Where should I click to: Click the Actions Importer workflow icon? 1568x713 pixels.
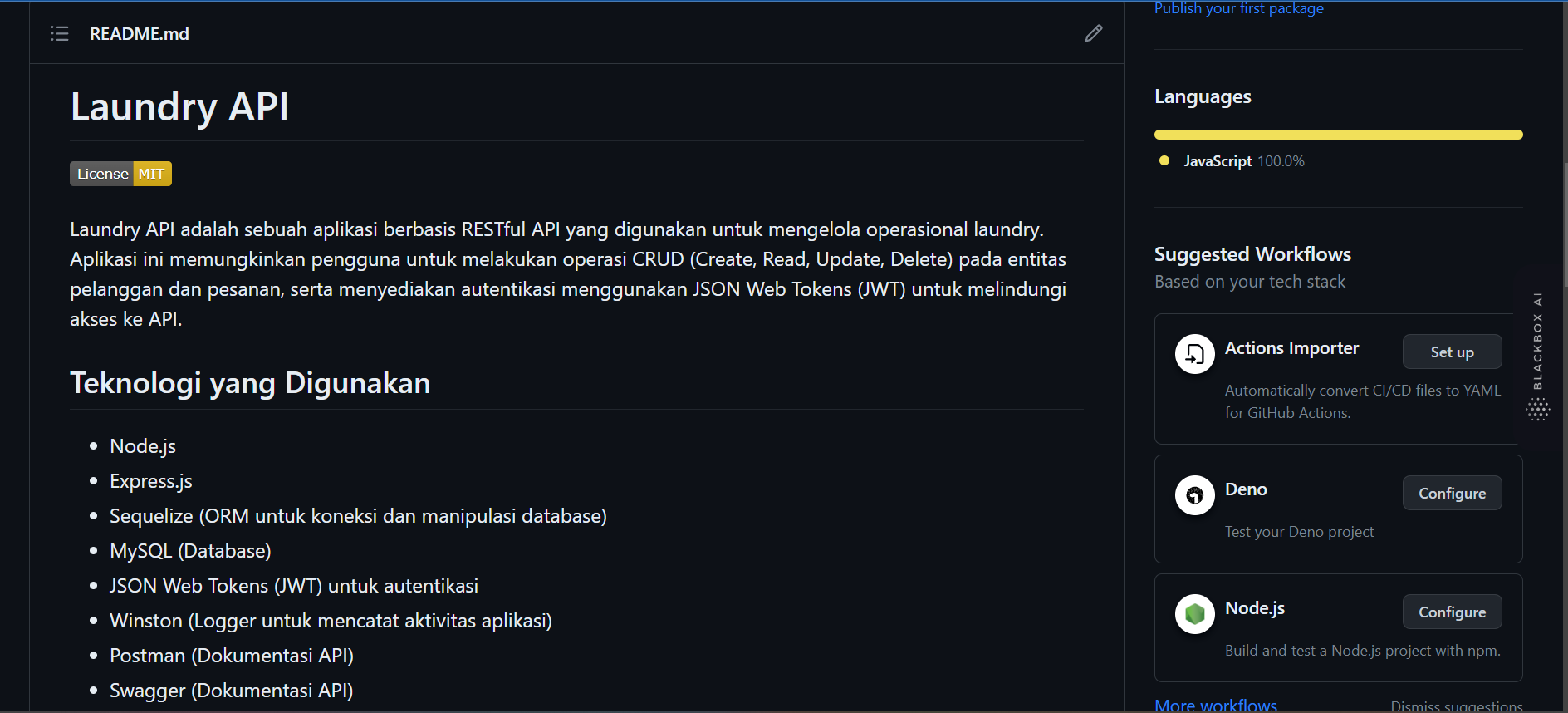(x=1194, y=354)
